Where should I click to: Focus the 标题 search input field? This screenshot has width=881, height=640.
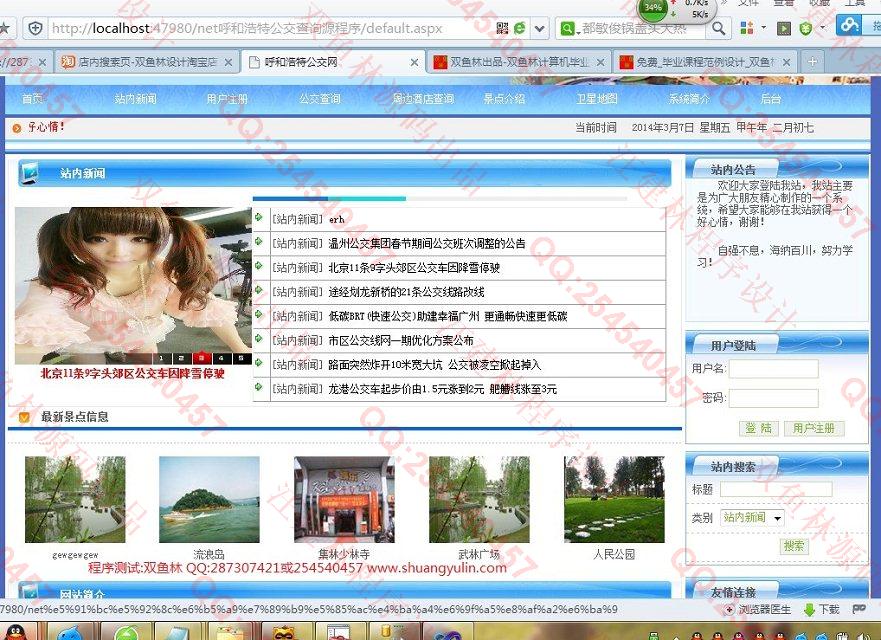[x=776, y=489]
